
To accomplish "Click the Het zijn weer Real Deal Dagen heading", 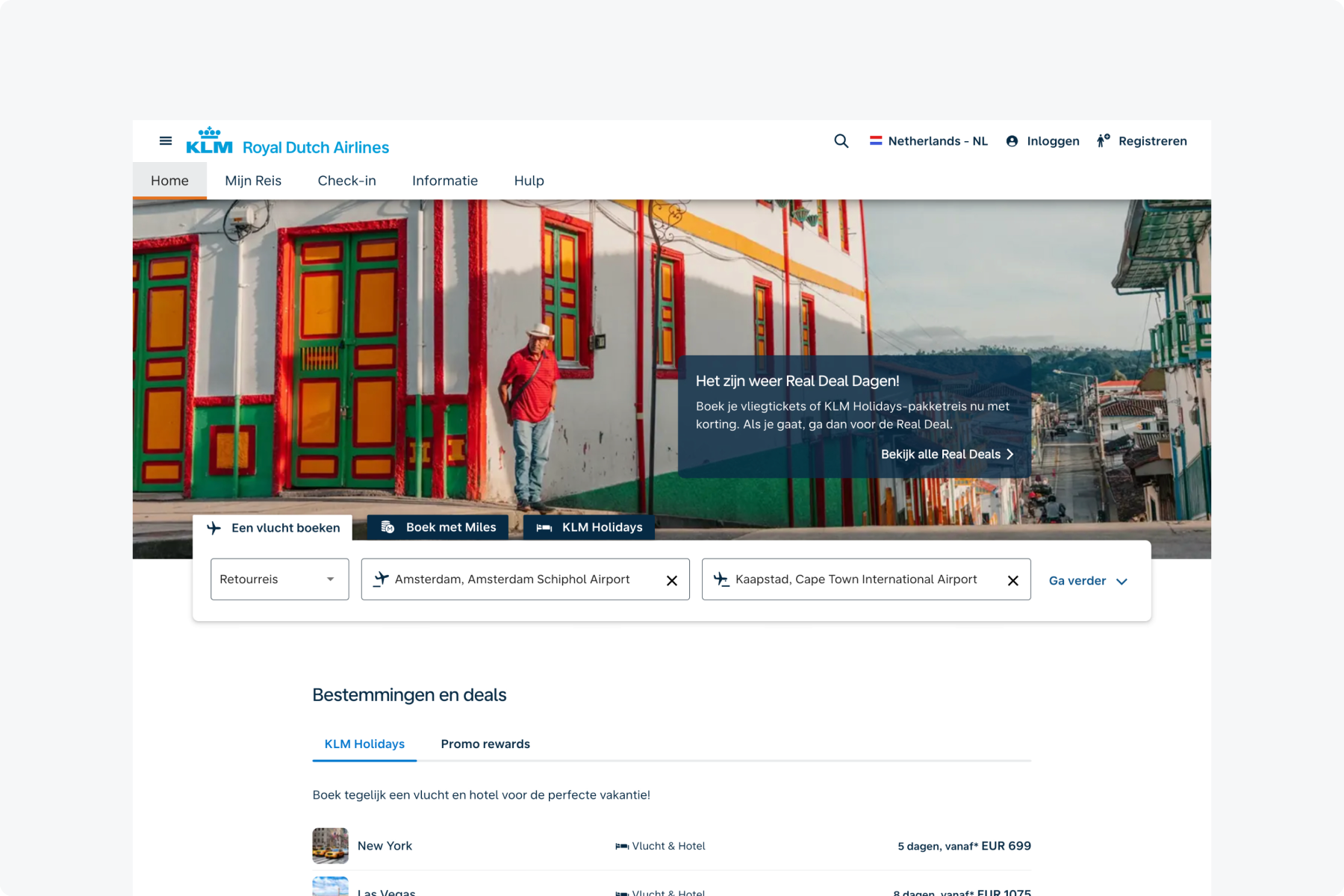I will click(x=797, y=381).
